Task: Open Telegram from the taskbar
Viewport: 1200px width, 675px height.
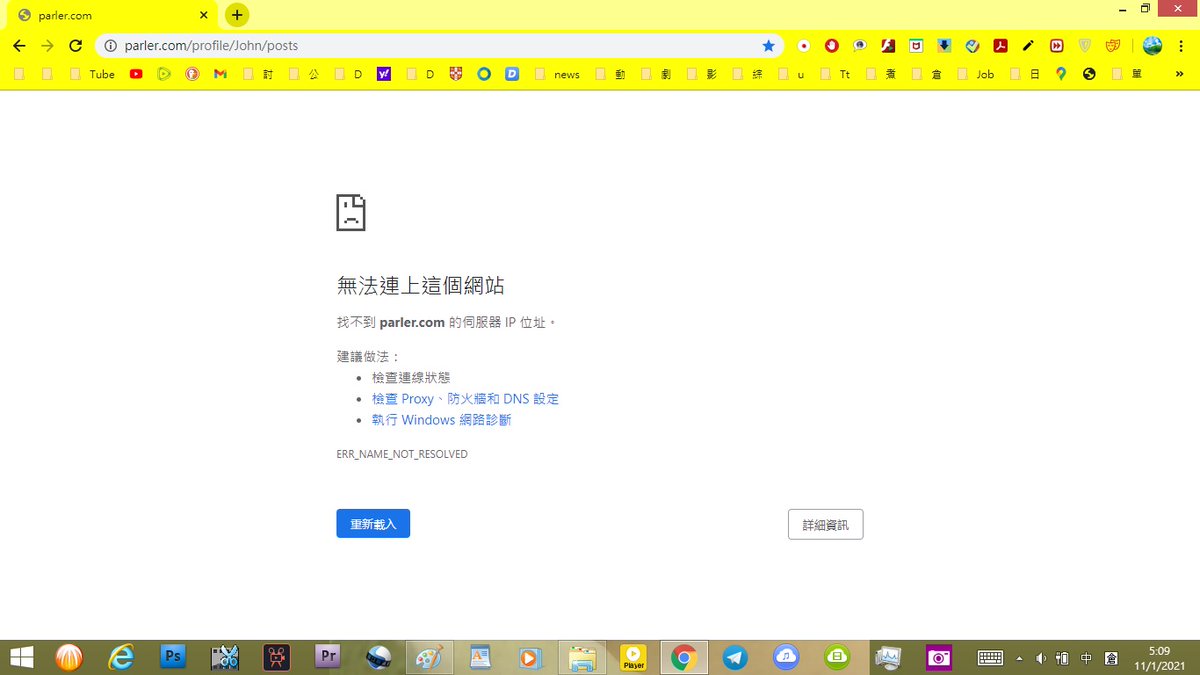Action: [735, 657]
